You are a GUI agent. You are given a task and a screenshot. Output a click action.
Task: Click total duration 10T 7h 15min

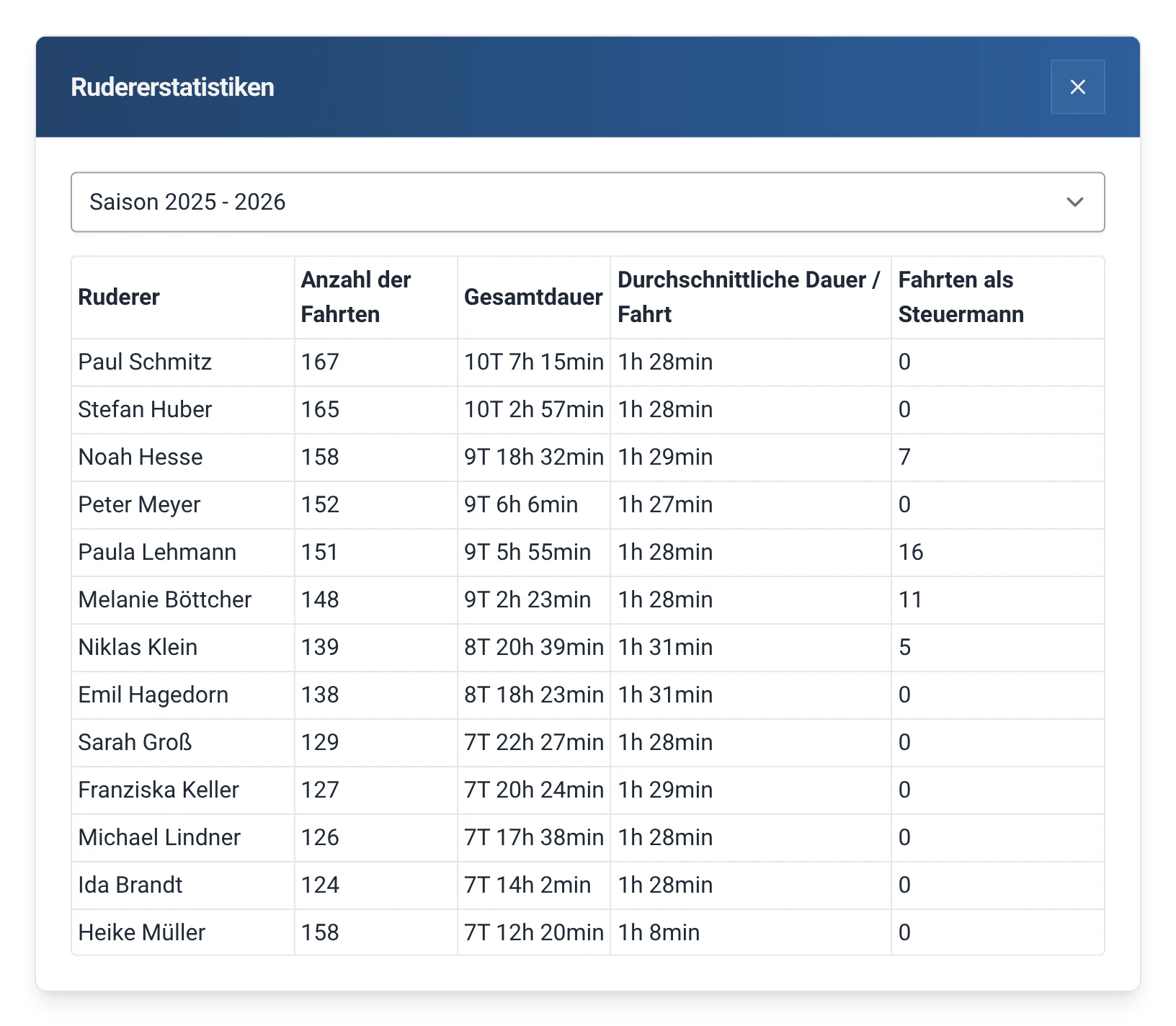pyautogui.click(x=534, y=362)
